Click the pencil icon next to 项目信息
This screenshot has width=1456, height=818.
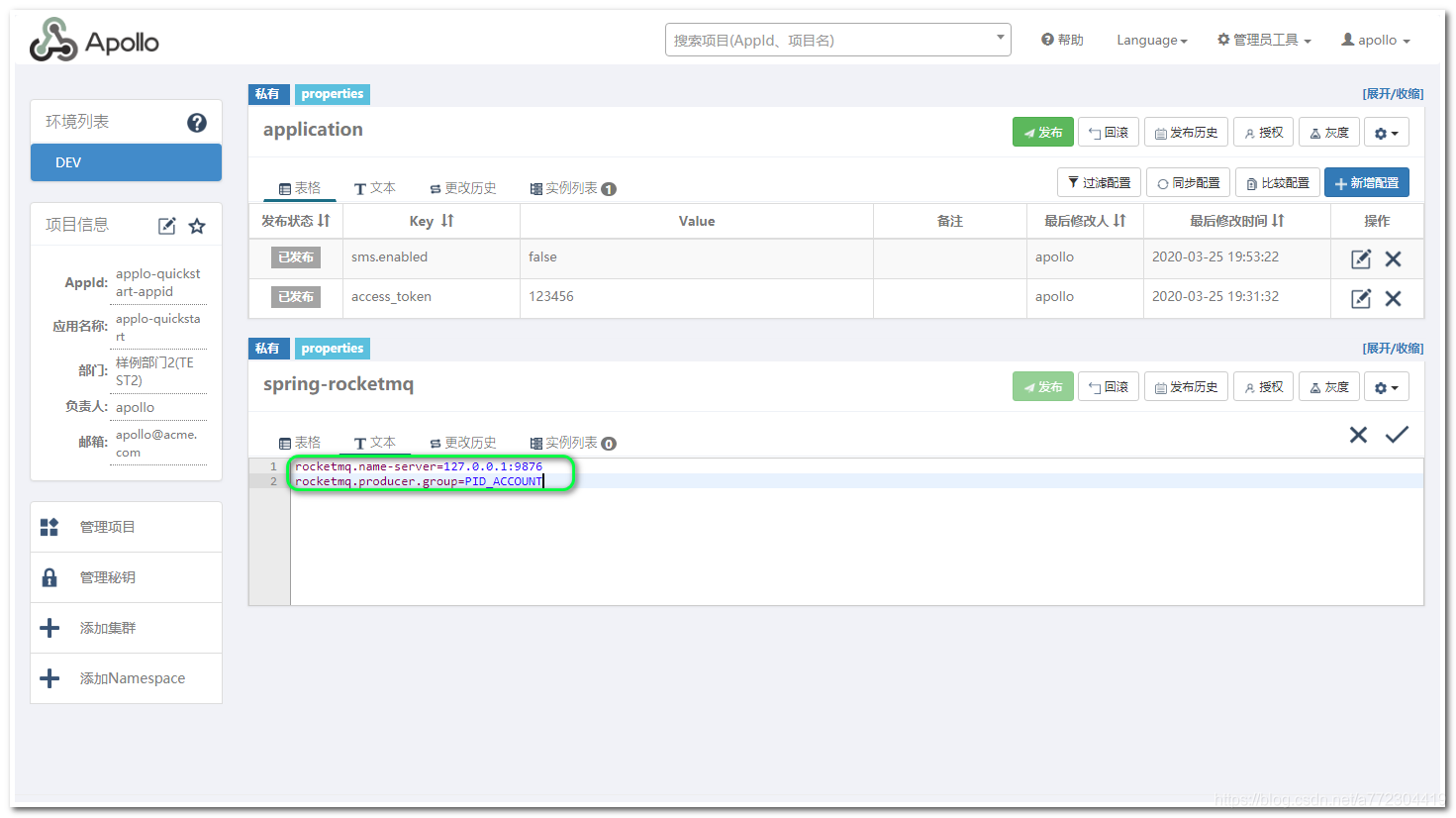165,225
